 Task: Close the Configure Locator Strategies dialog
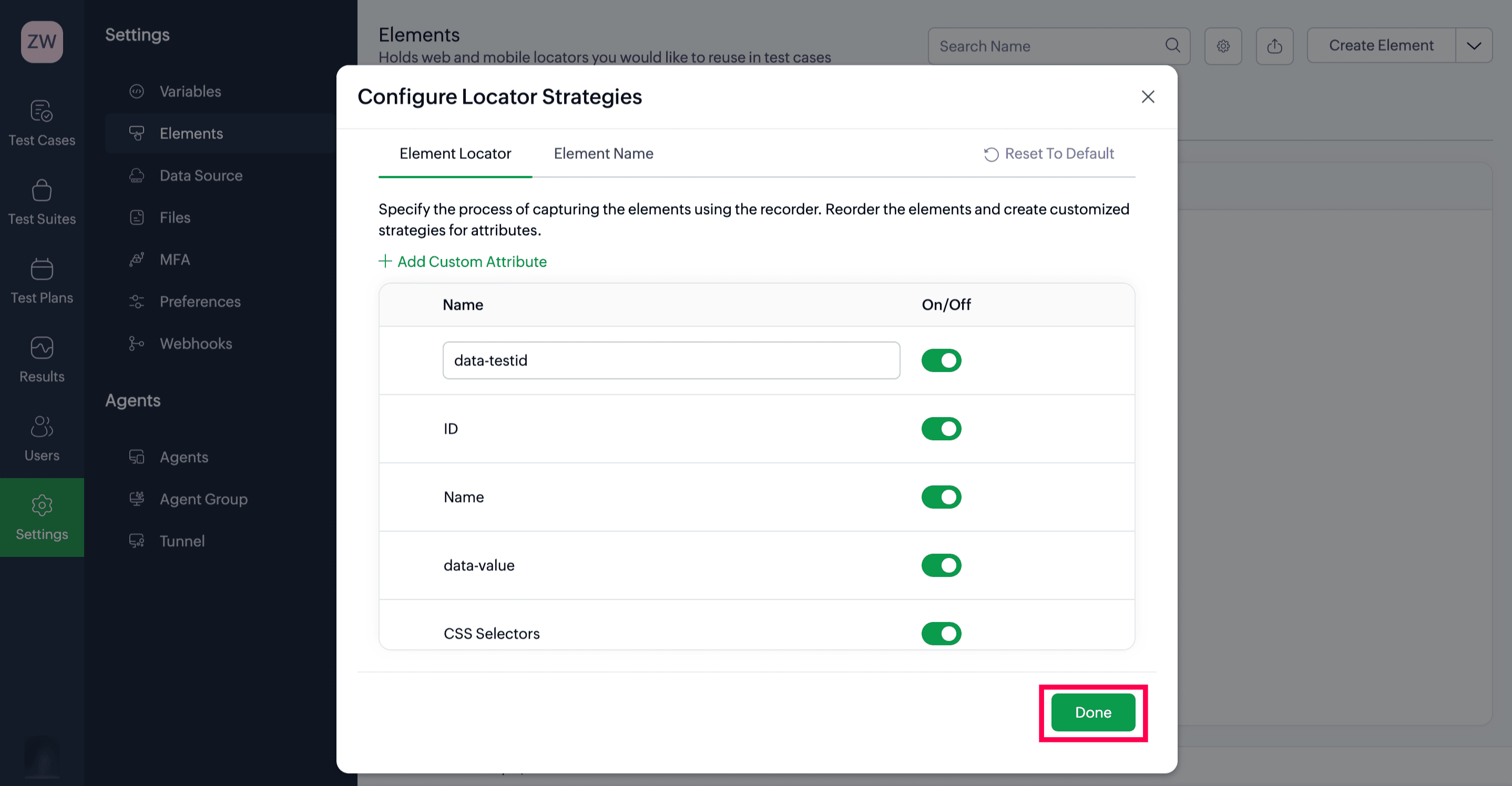tap(1148, 97)
